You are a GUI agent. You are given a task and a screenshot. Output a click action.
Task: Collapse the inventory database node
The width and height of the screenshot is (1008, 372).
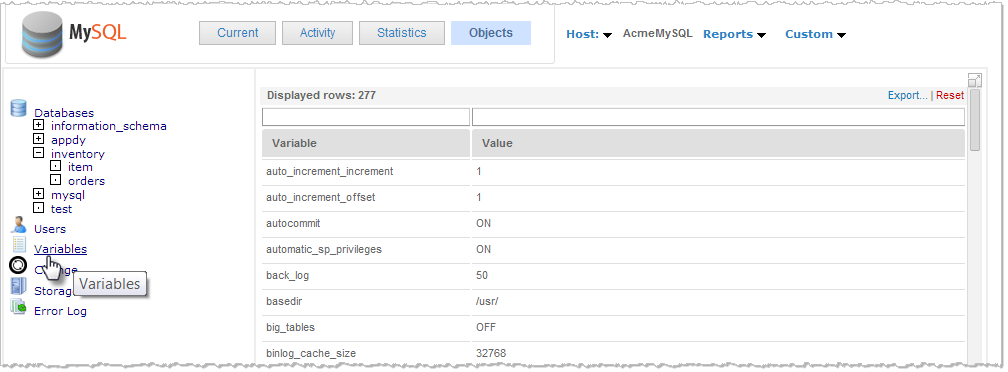39,153
